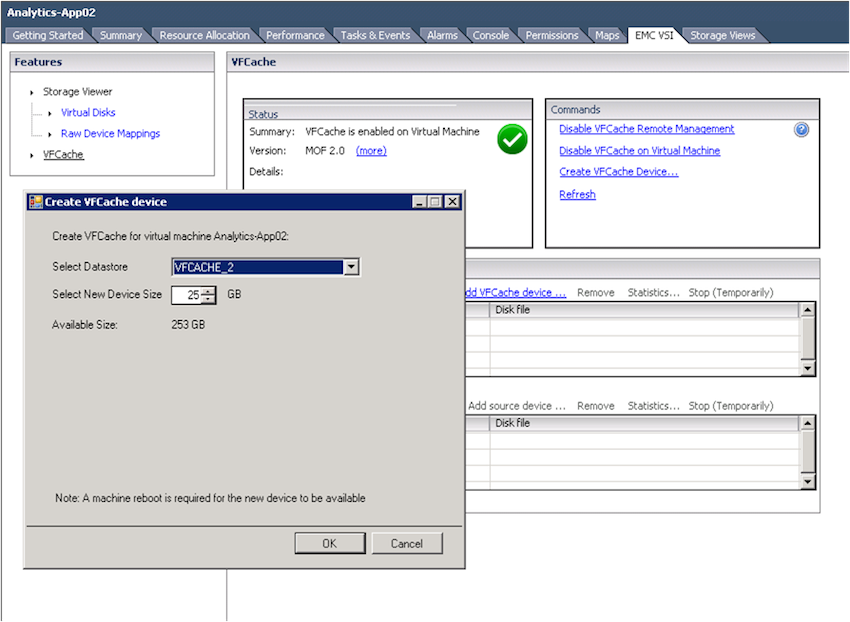Increase the new device size value
Viewport: 850px width, 622px height.
click(x=208, y=291)
